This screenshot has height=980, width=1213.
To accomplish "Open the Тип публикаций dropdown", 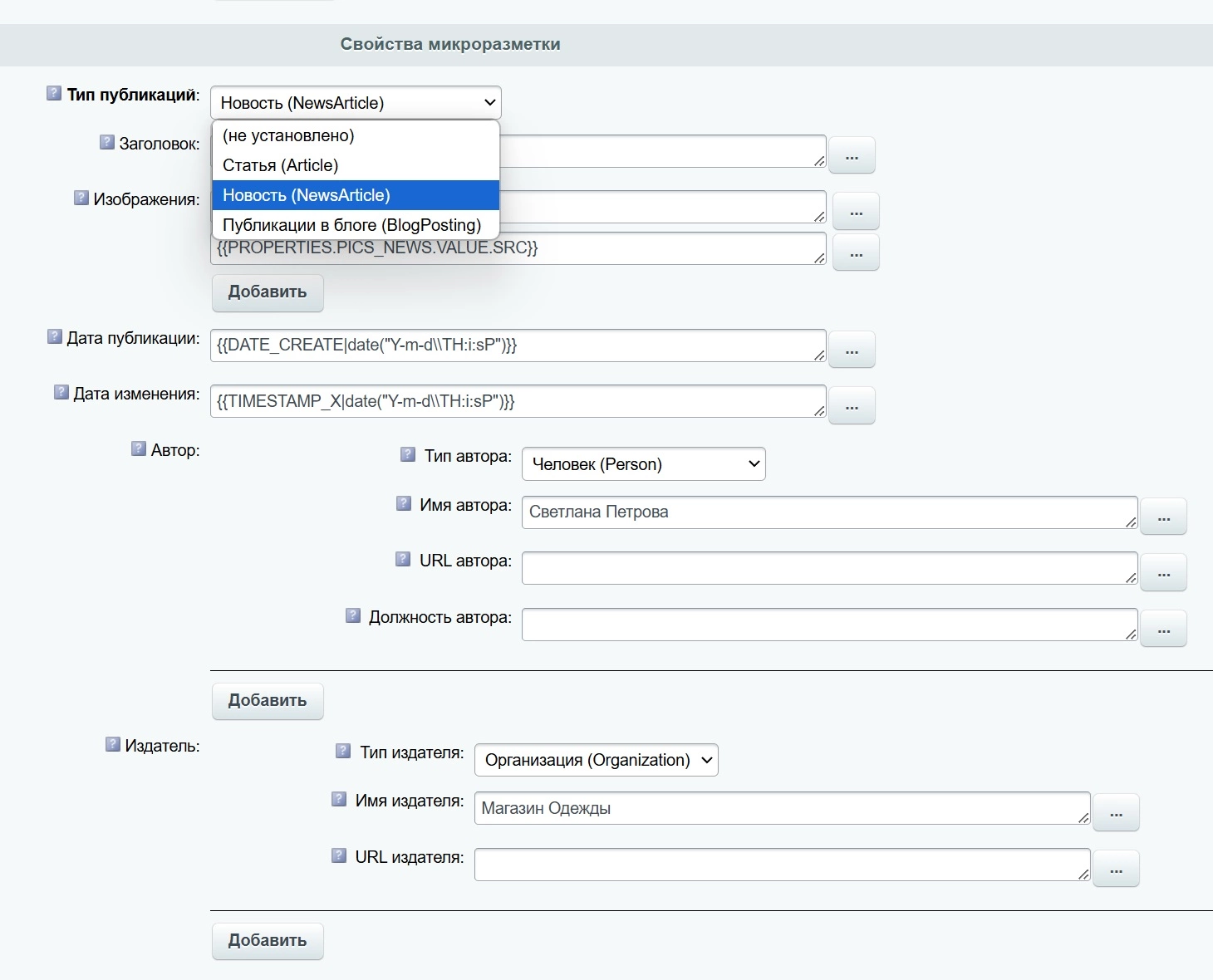I will (x=356, y=103).
